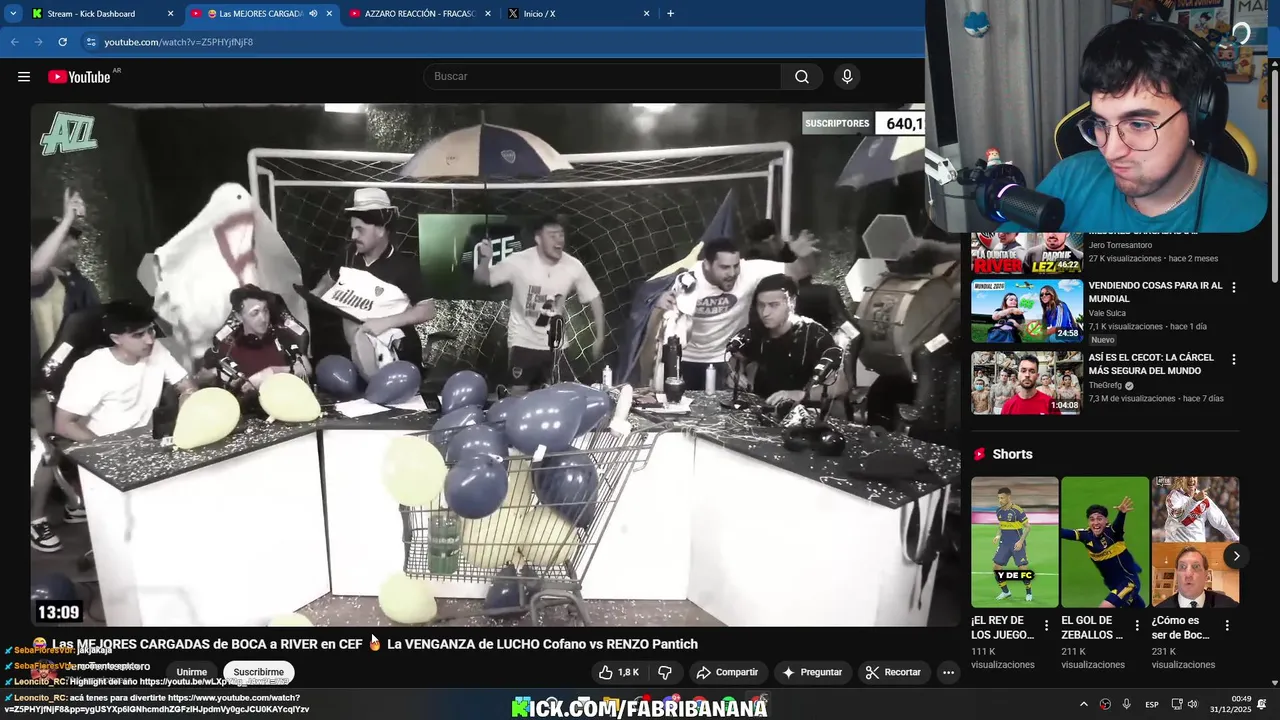Click the video title text
This screenshot has height=720, width=1280.
(x=365, y=644)
